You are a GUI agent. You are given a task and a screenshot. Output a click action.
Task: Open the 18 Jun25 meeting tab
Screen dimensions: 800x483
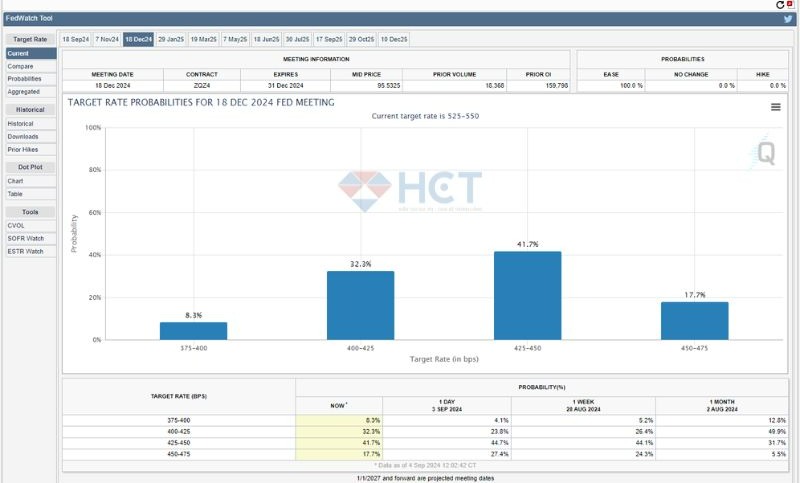[266, 39]
